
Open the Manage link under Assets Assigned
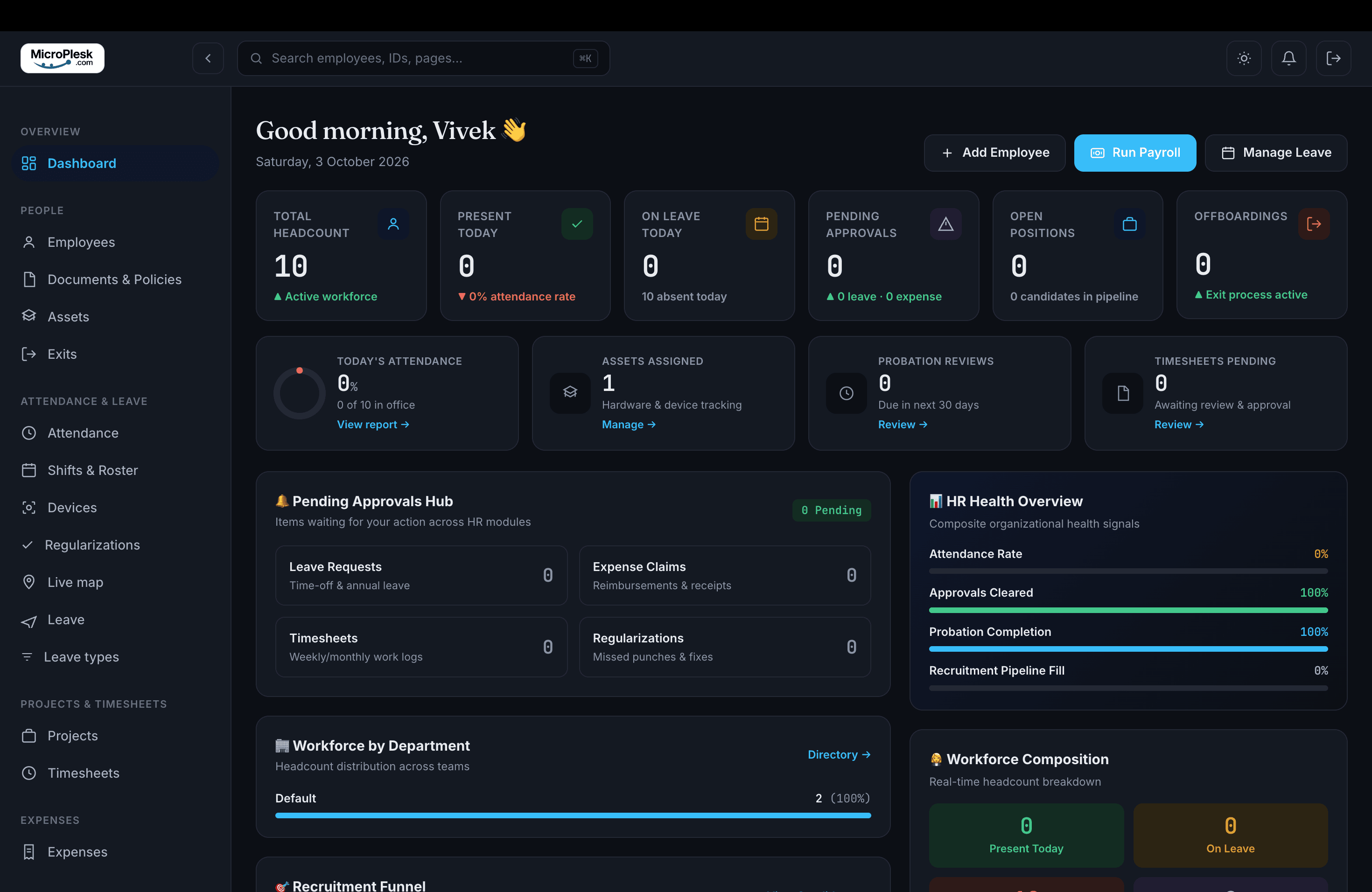coord(628,425)
